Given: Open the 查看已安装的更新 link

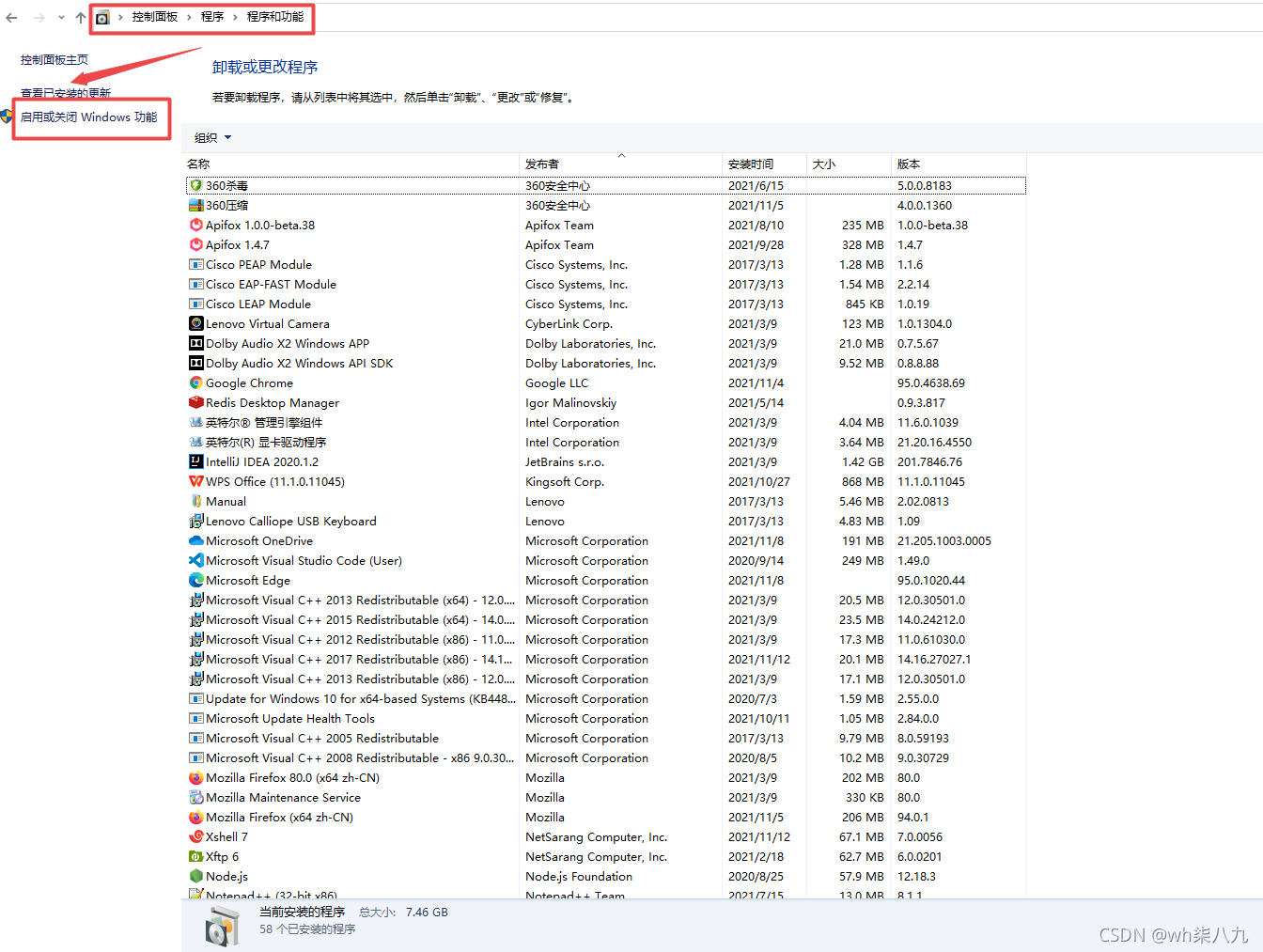Looking at the screenshot, I should (66, 93).
